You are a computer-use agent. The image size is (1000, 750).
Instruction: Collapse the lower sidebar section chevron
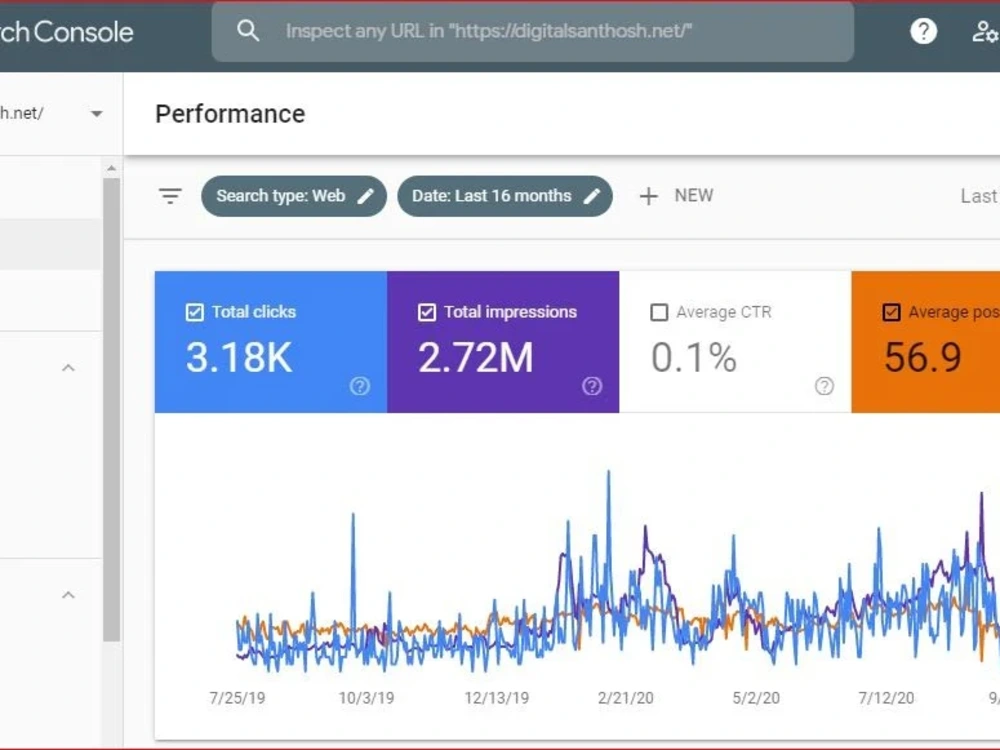(x=68, y=595)
